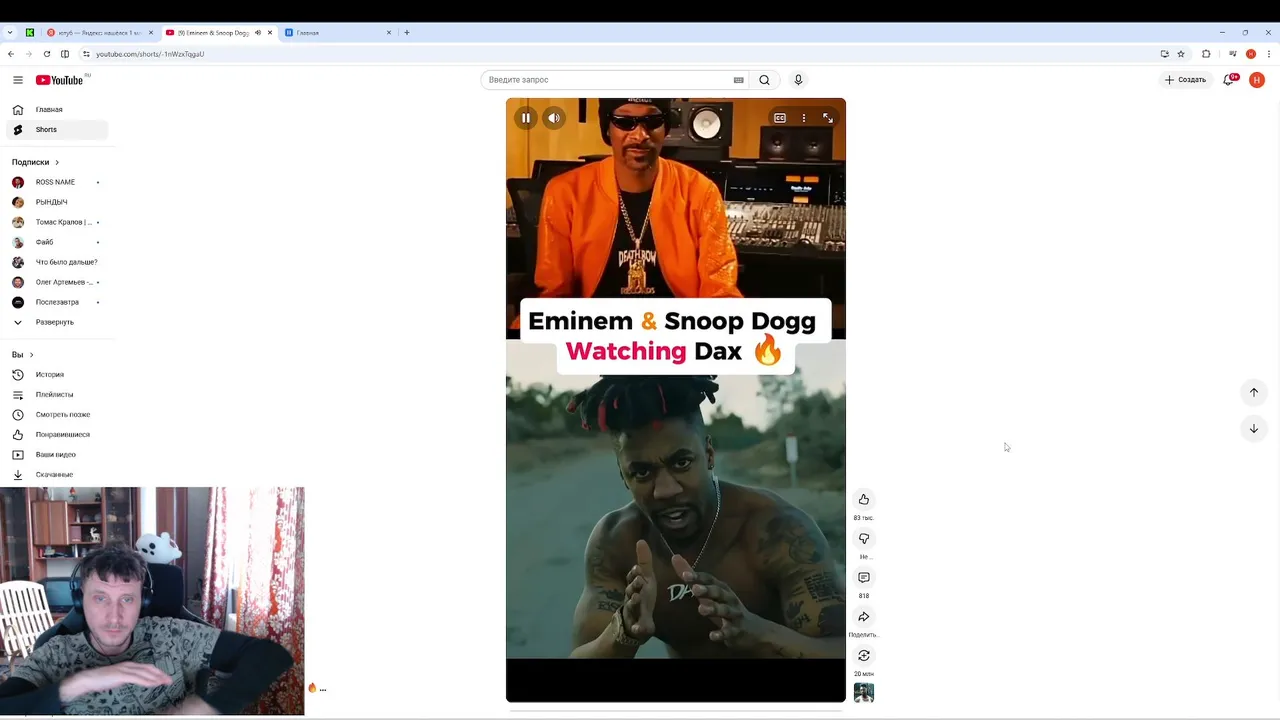
Task: Share the Short via the arrow icon
Action: coord(864,617)
